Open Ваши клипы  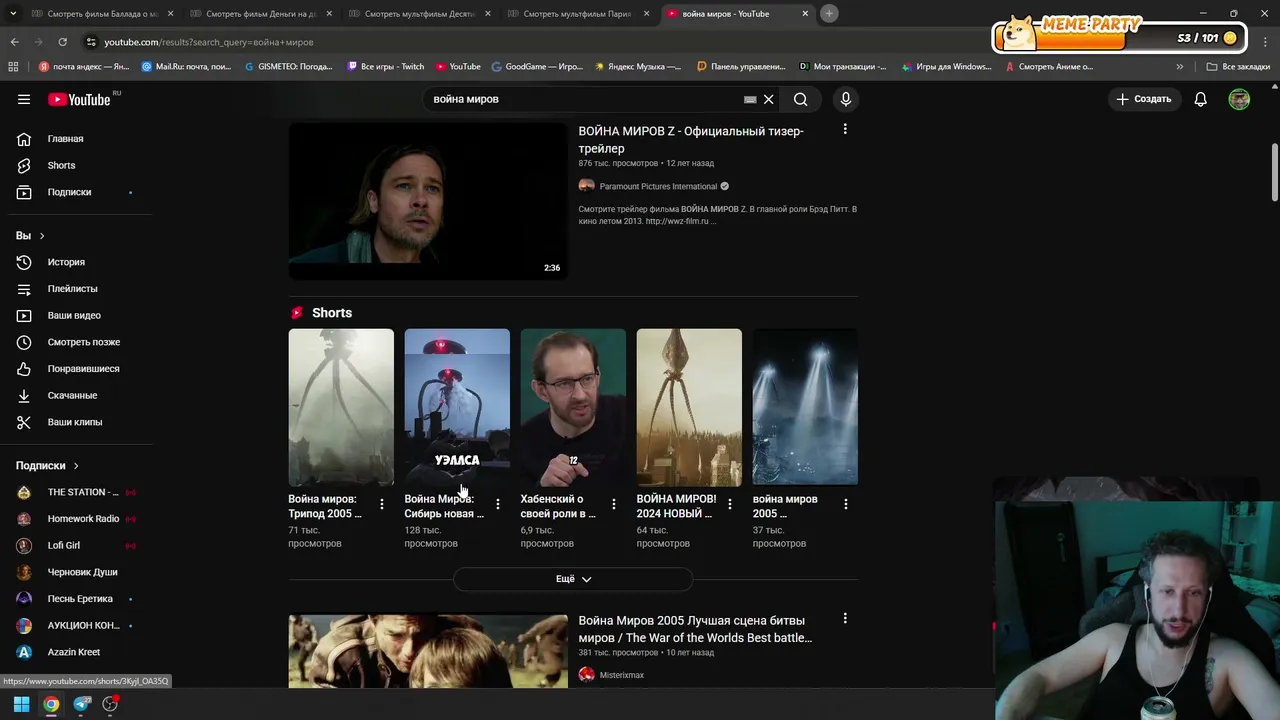click(x=76, y=422)
